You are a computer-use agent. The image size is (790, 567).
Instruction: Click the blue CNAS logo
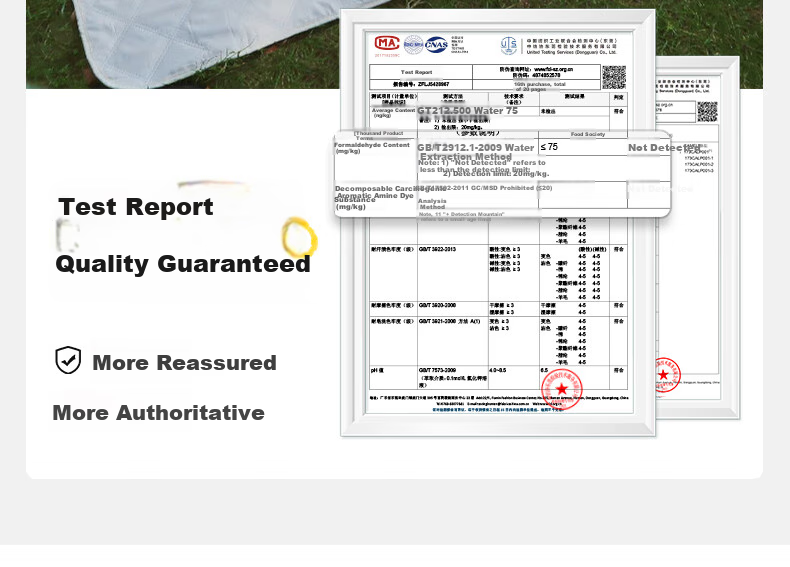point(436,45)
